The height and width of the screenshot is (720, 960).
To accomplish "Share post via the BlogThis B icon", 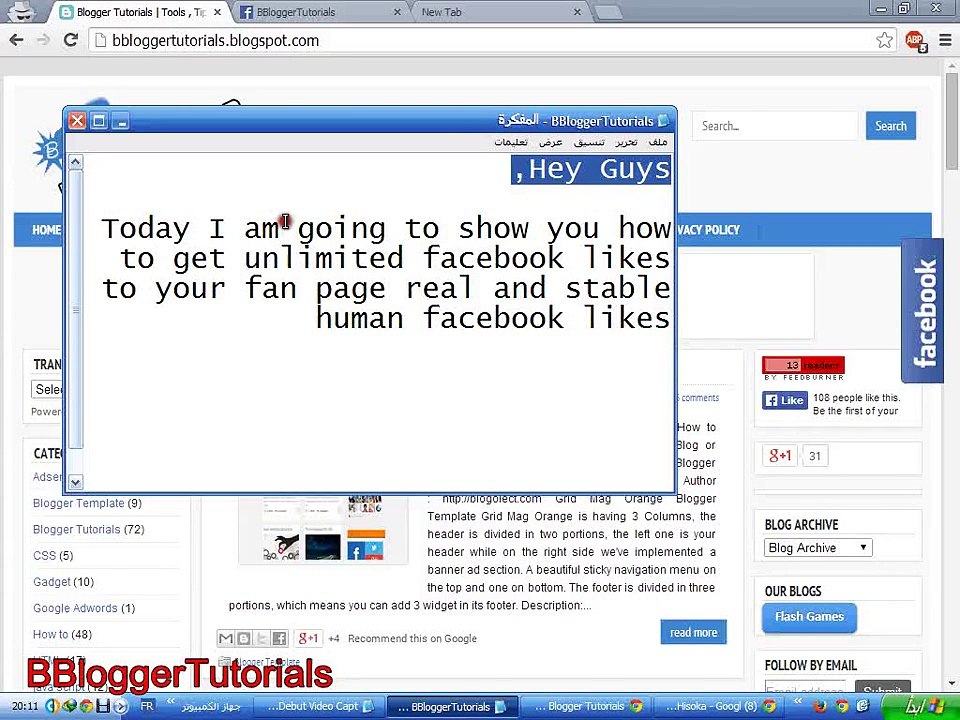I will pos(244,639).
